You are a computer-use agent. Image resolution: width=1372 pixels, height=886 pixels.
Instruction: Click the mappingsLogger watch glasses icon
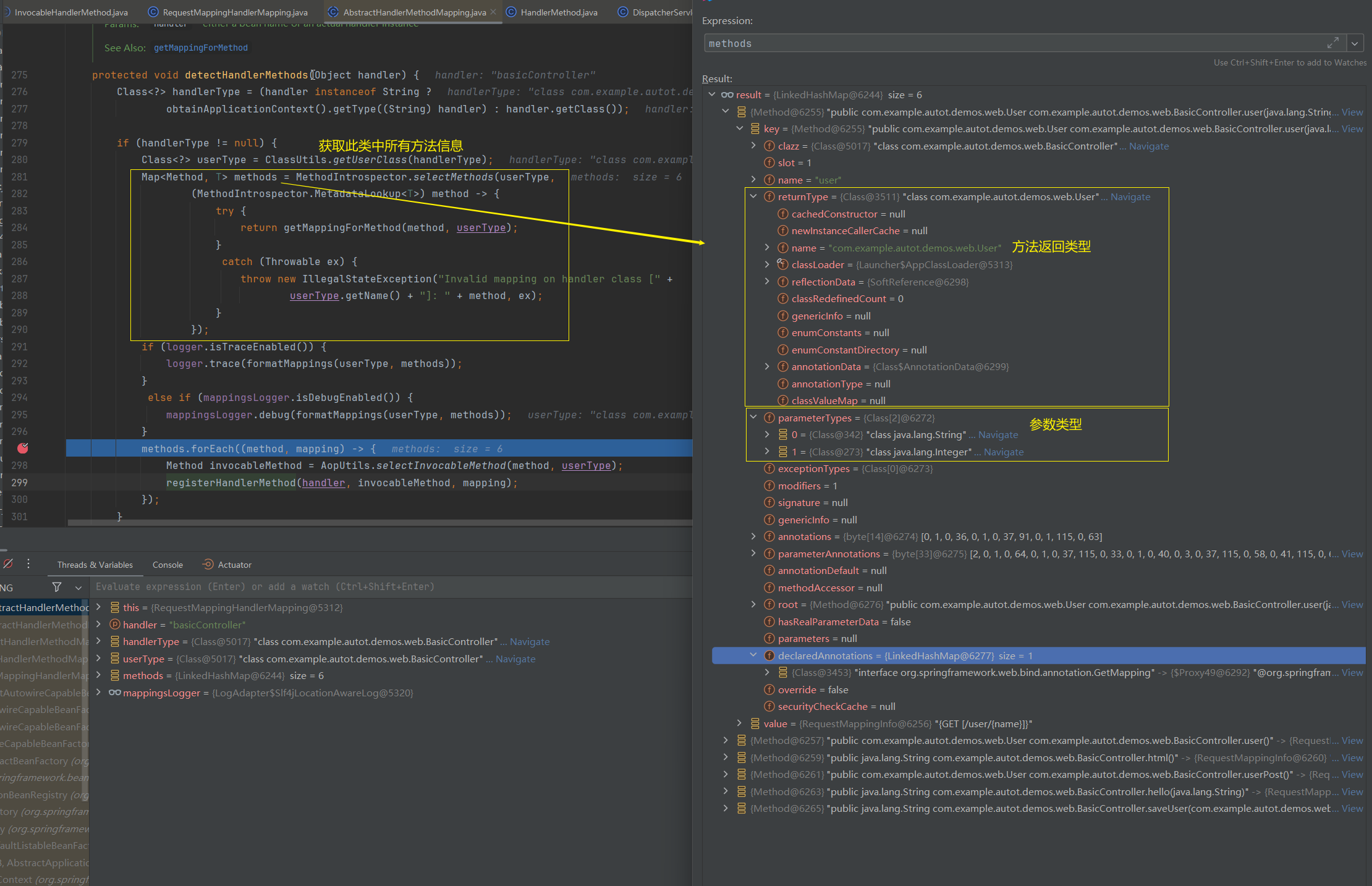(115, 693)
